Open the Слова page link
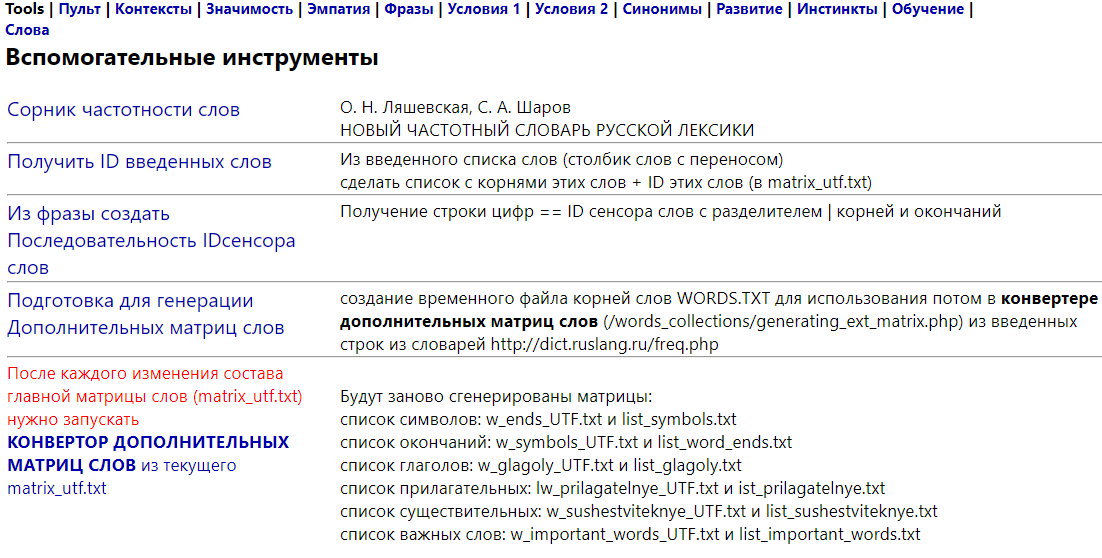The width and height of the screenshot is (1102, 558). click(x=27, y=30)
